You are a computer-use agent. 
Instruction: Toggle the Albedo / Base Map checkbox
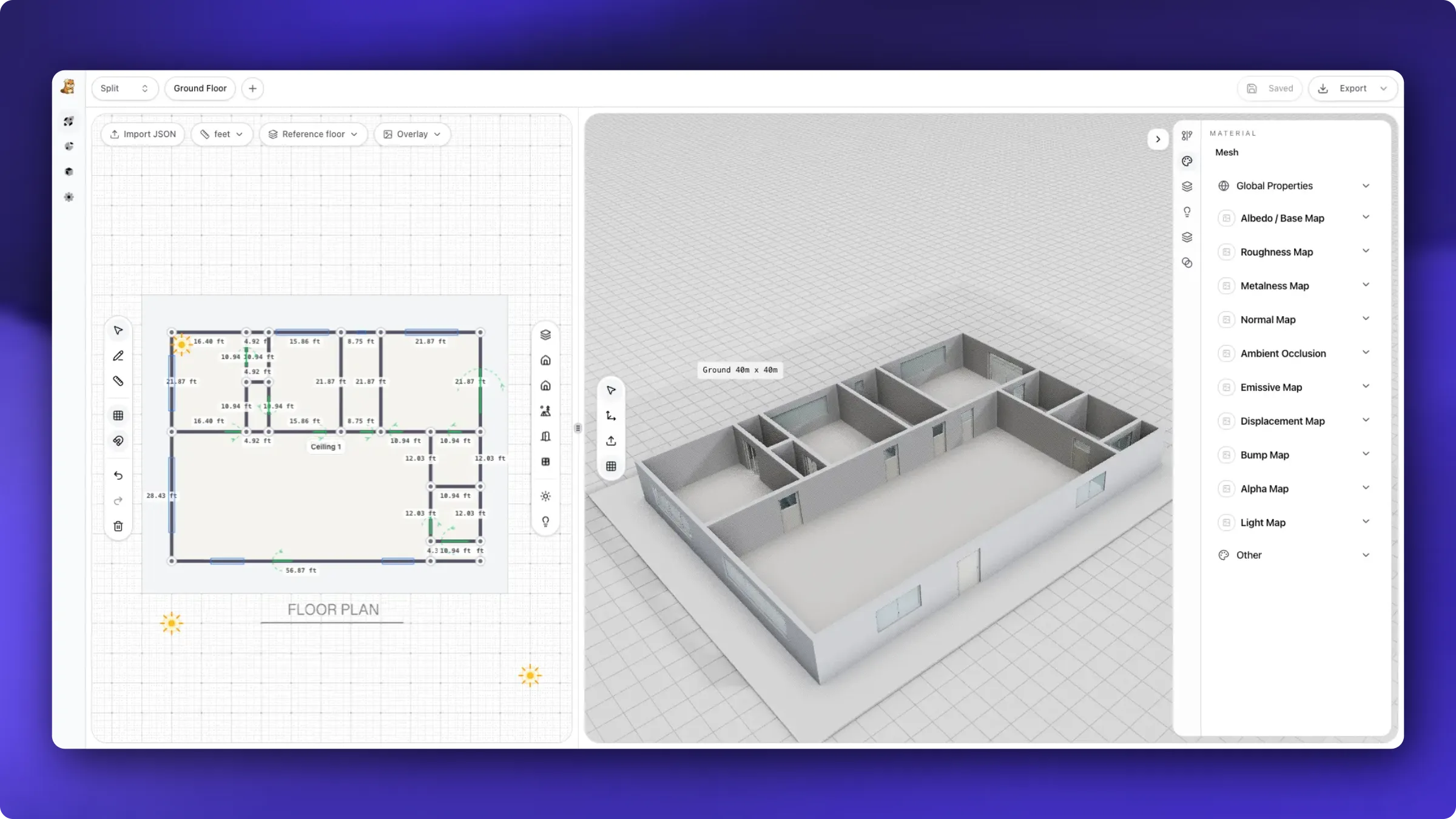pyautogui.click(x=1226, y=218)
